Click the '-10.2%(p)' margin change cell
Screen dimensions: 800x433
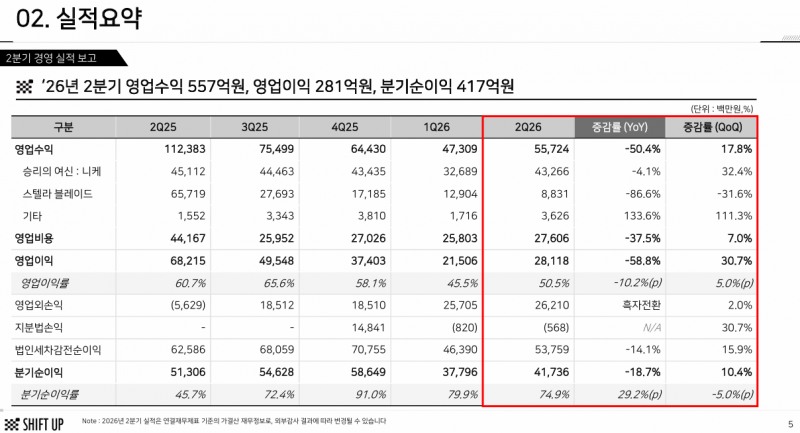point(638,283)
